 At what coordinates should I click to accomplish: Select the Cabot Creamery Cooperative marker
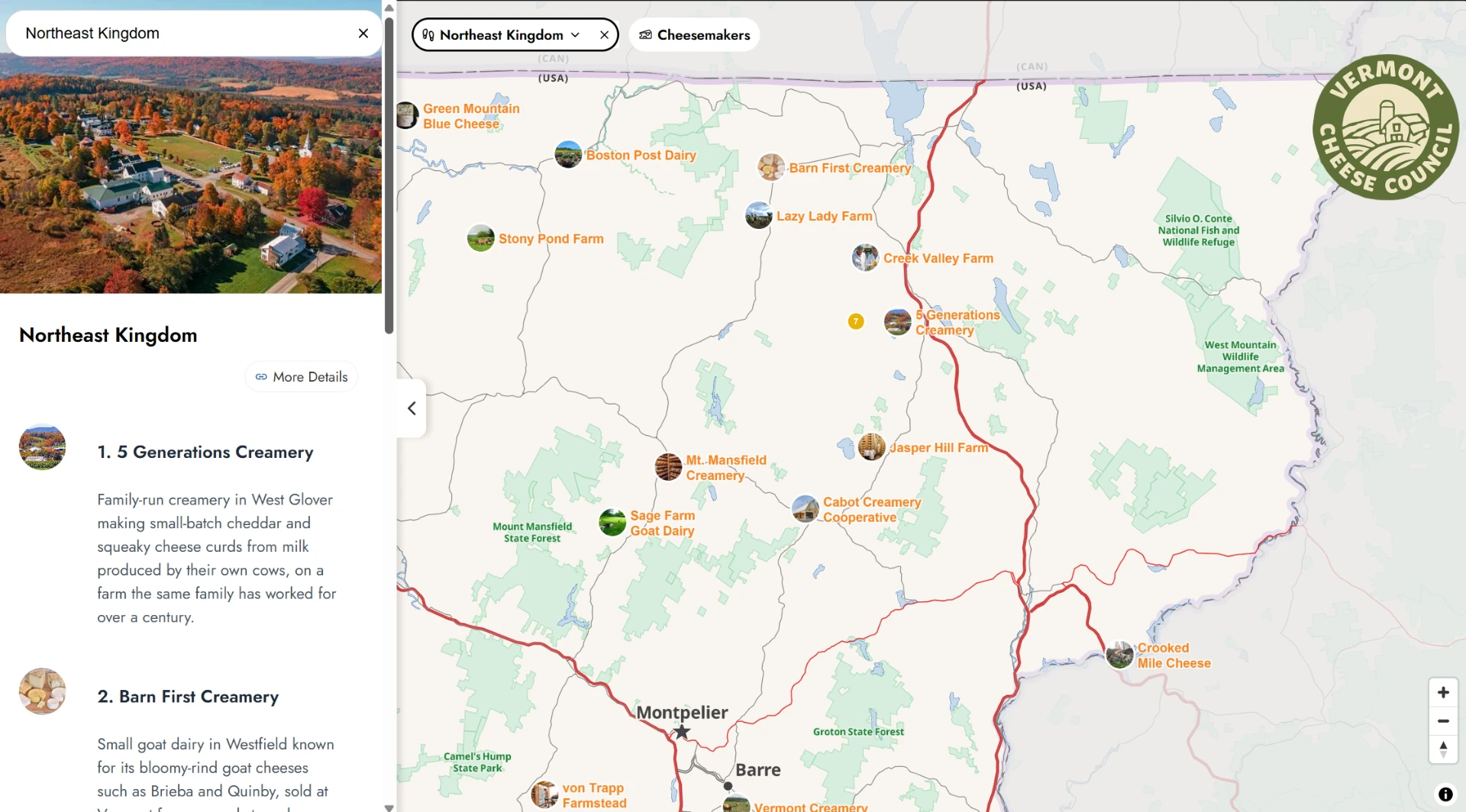point(805,509)
